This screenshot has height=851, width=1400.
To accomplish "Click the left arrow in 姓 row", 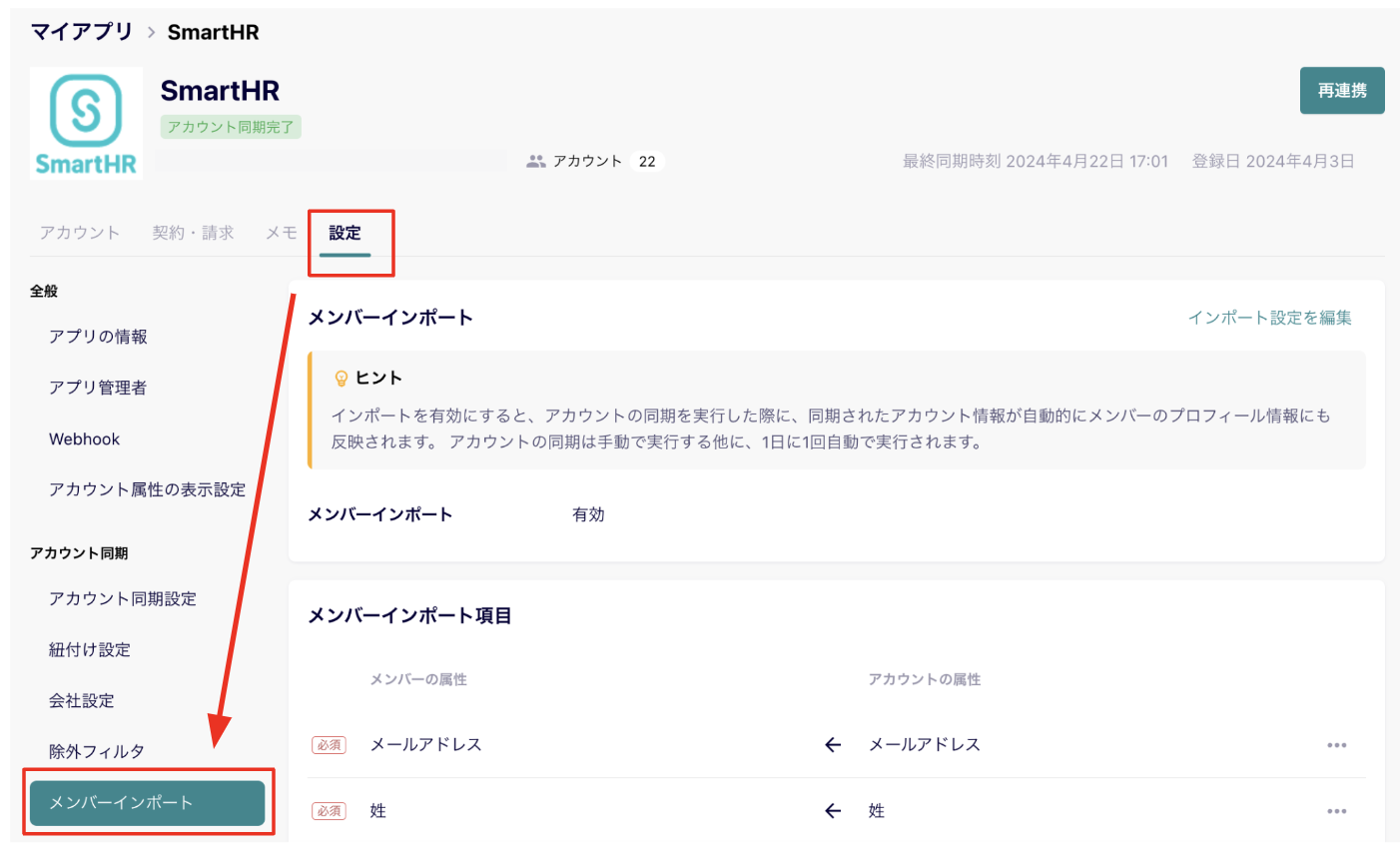I will click(x=833, y=811).
